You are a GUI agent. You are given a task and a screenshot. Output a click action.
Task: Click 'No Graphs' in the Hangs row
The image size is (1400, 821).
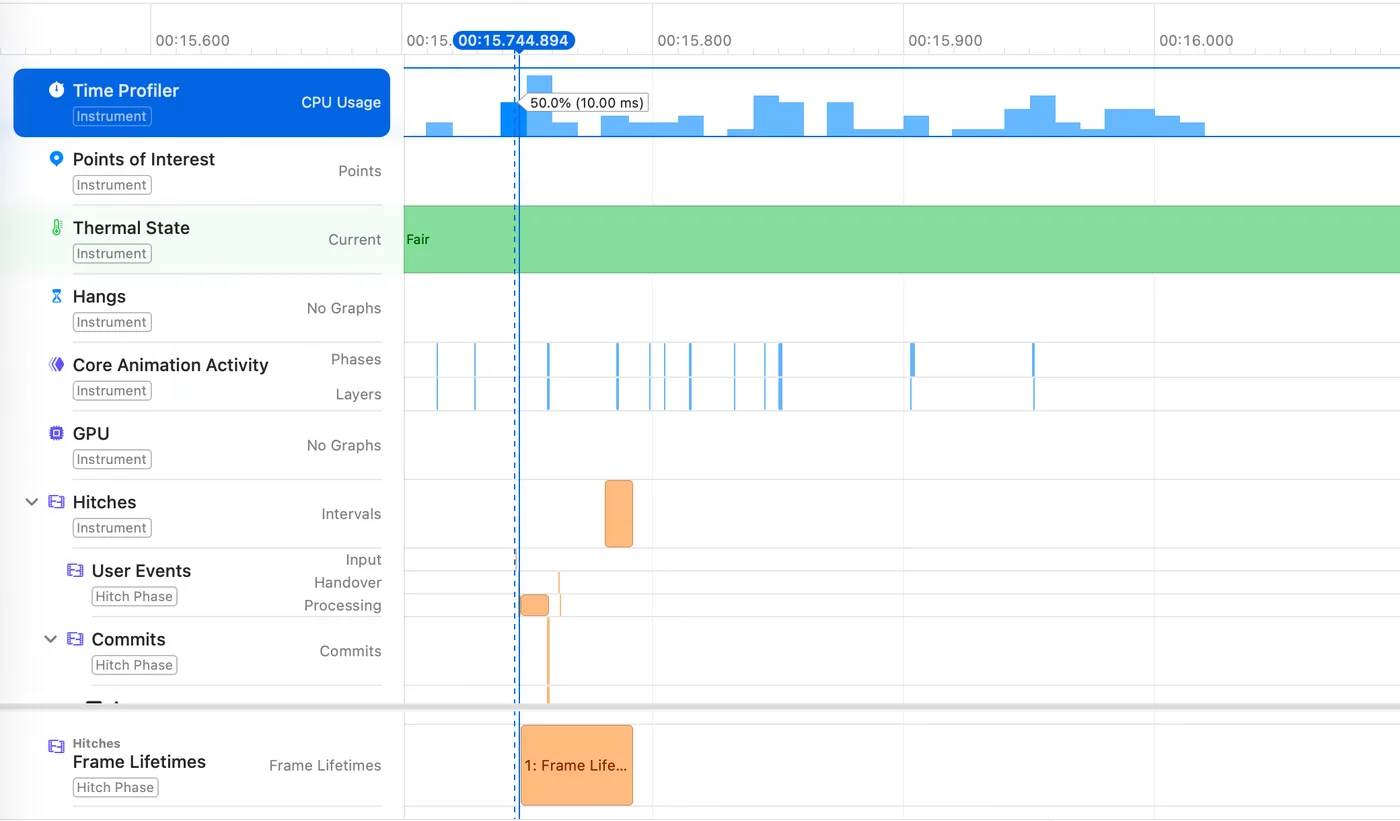coord(344,308)
